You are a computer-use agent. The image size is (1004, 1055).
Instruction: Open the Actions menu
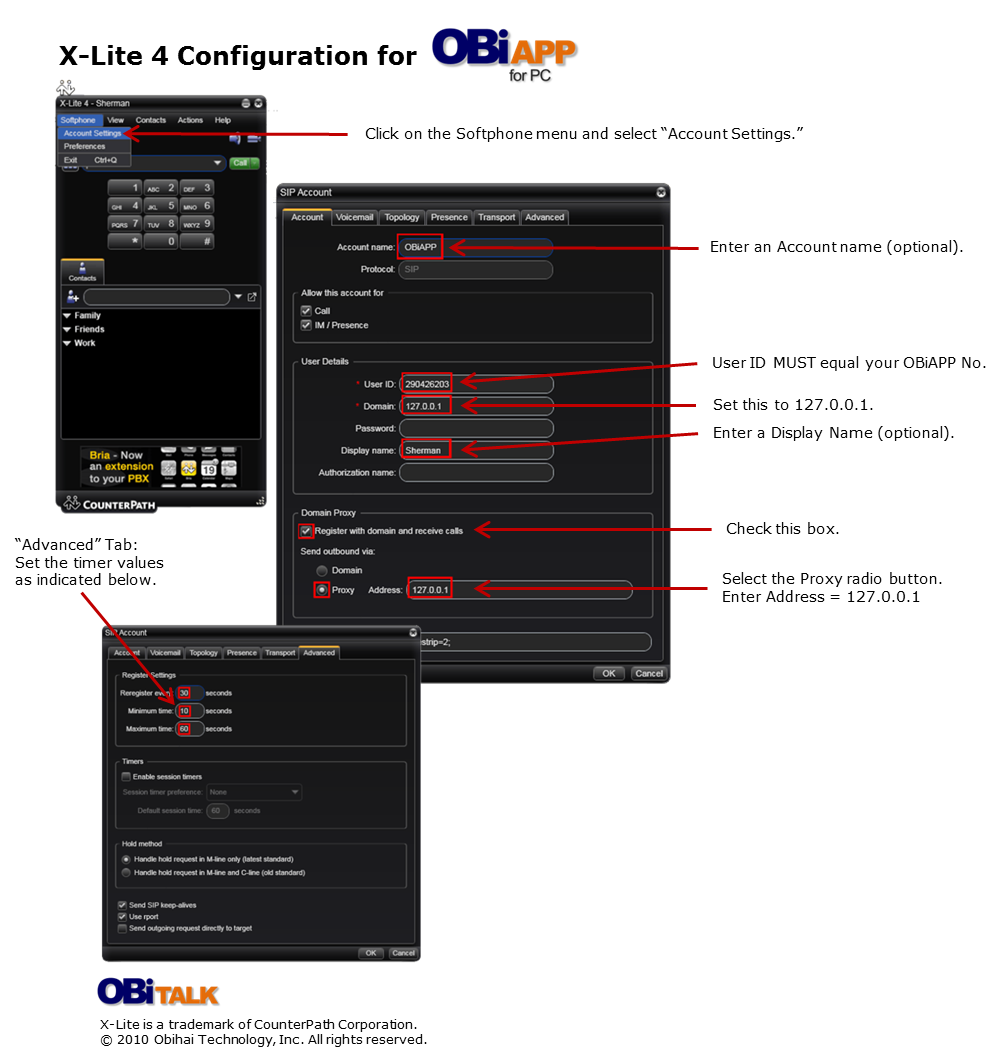pyautogui.click(x=190, y=120)
